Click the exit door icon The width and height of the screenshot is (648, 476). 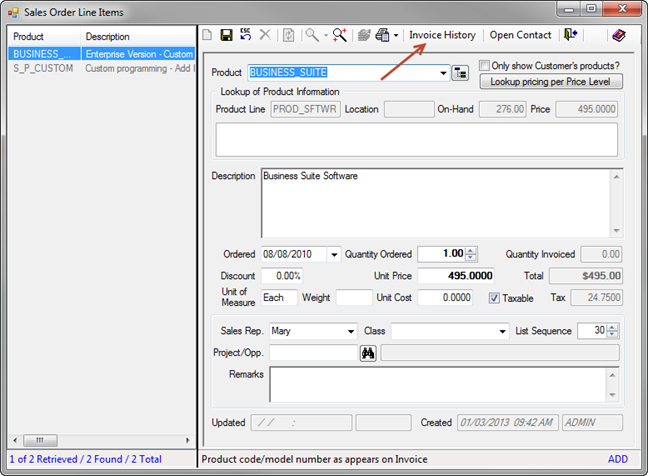click(570, 35)
